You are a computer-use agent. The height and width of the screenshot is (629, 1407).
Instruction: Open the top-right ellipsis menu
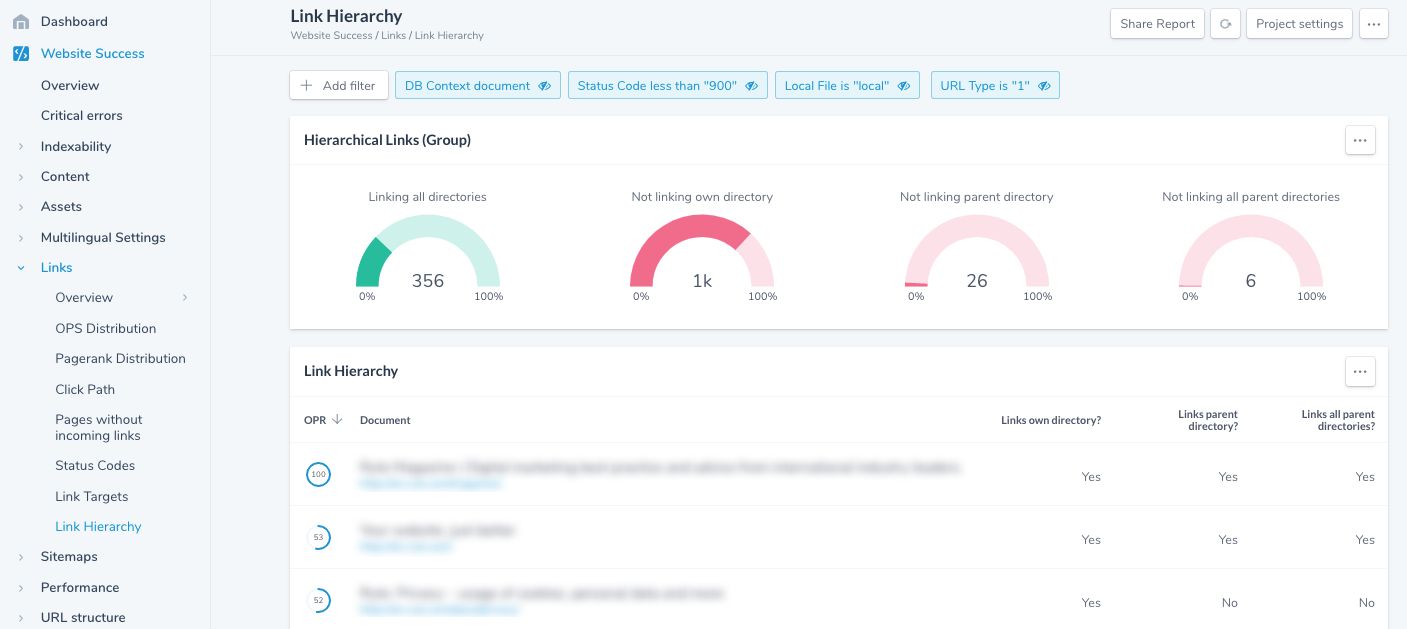click(x=1374, y=24)
